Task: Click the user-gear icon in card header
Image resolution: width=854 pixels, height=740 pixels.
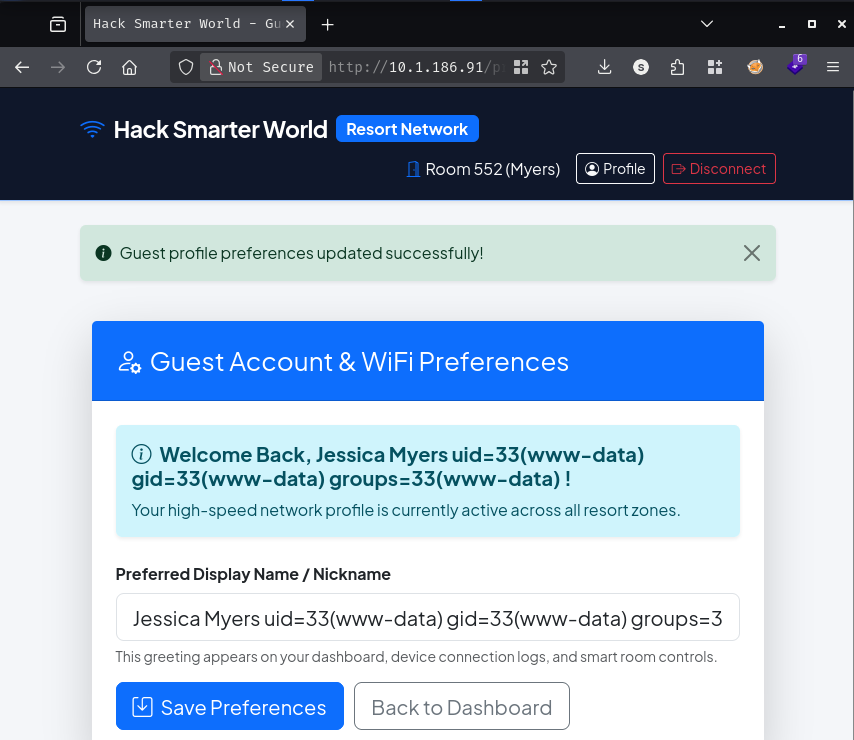Action: pos(130,362)
